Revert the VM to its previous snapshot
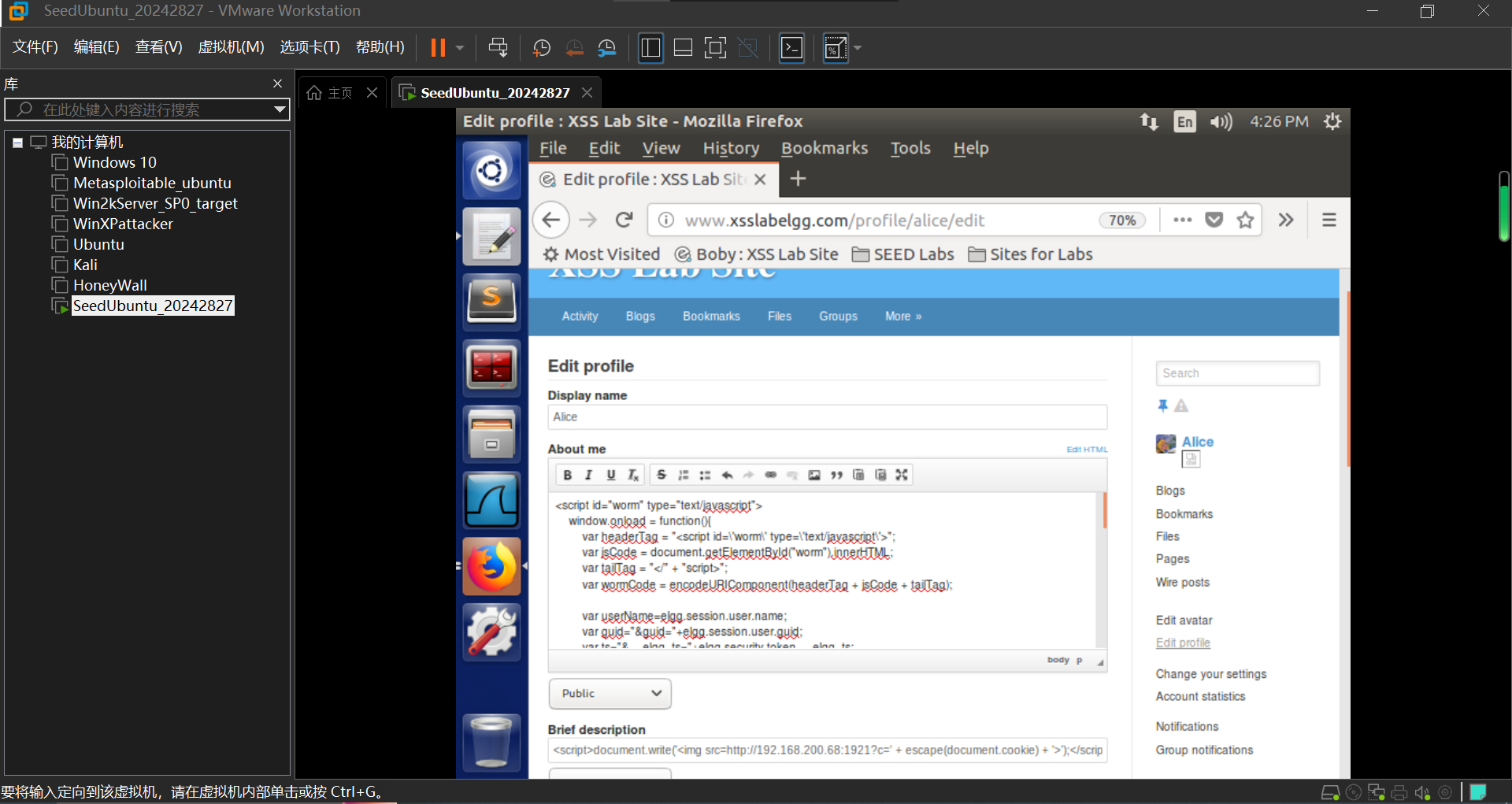The height and width of the screenshot is (804, 1512). 575,48
